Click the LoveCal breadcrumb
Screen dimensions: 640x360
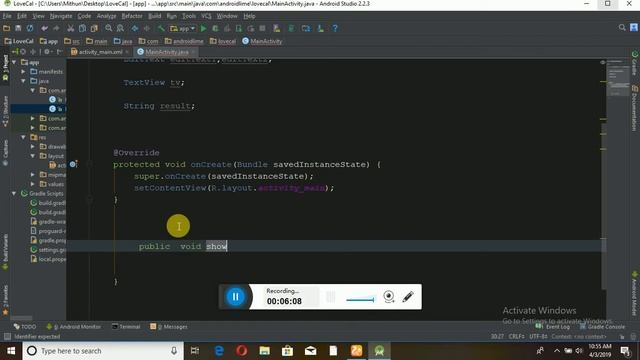pos(19,41)
